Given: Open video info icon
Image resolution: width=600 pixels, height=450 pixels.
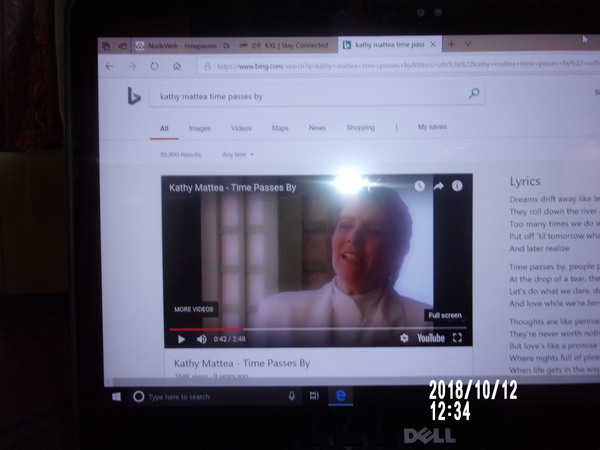Looking at the screenshot, I should [x=457, y=186].
